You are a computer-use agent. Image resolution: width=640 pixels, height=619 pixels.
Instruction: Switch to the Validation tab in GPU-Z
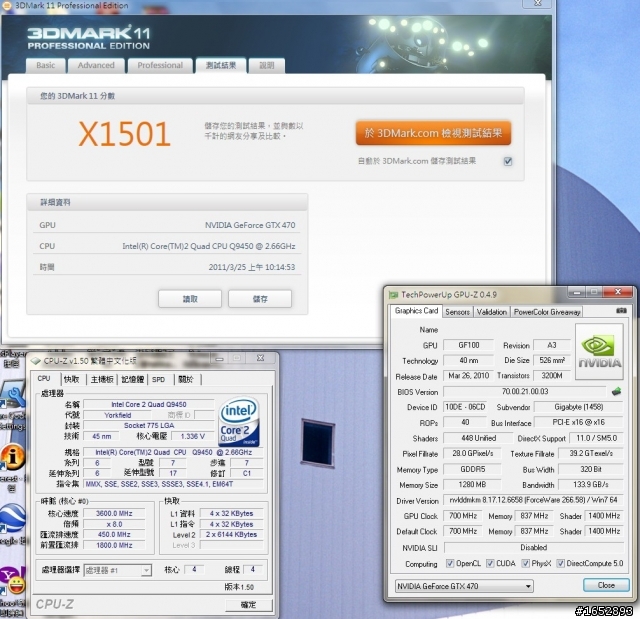coord(492,312)
